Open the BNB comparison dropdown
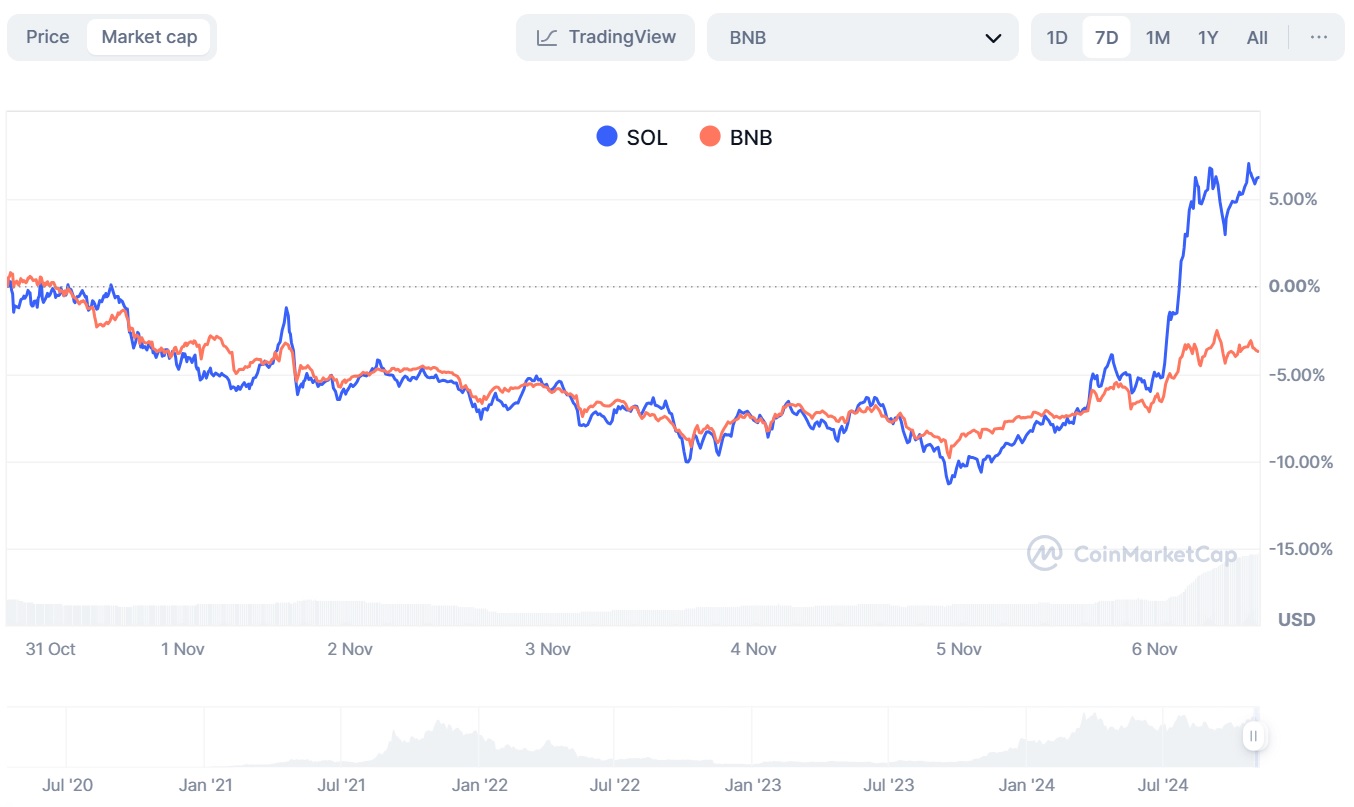This screenshot has height=807, width=1354. pos(862,37)
